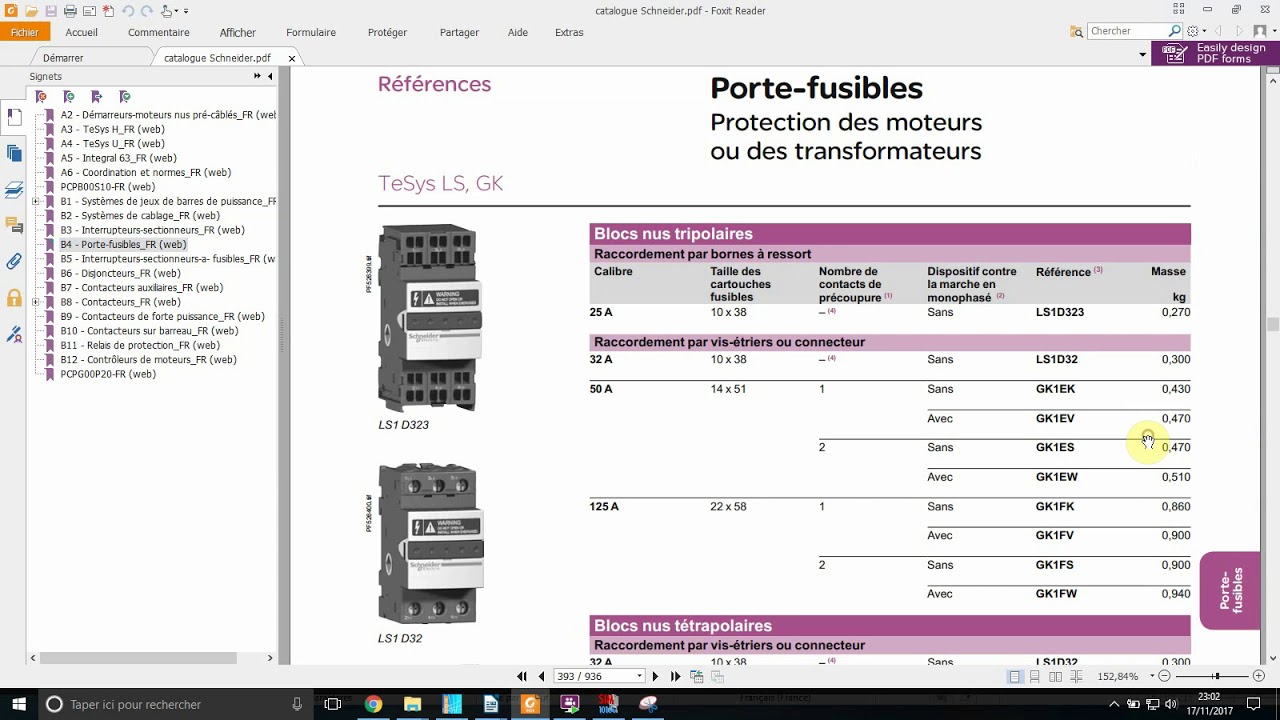Click the Cortana search box on taskbar
Viewport: 1280px width, 720px height.
[176, 704]
